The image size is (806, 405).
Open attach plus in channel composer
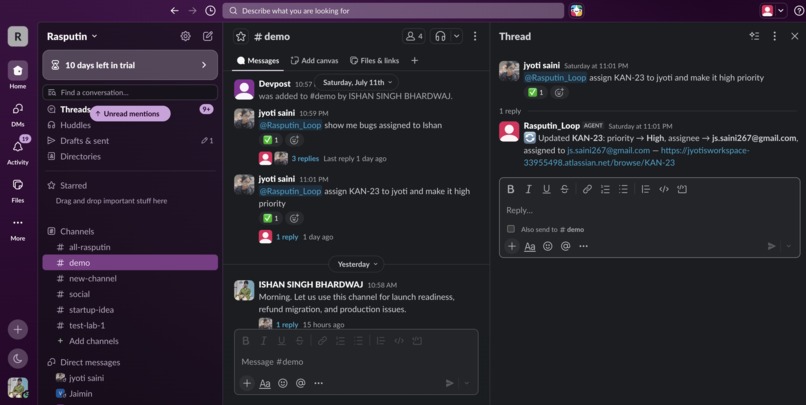(x=247, y=383)
